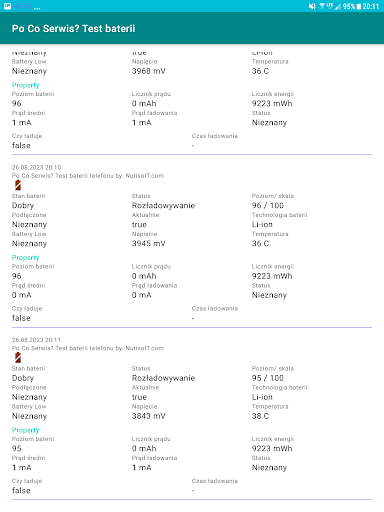
Task: Tap the battery icon in the 20:11 entry
Action: (18, 358)
